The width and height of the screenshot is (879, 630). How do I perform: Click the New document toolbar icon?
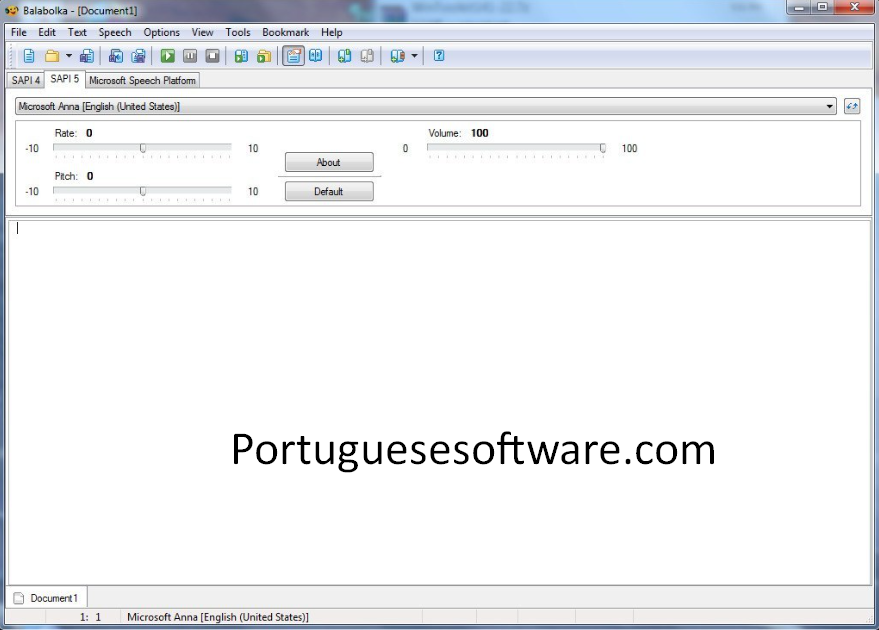point(29,56)
